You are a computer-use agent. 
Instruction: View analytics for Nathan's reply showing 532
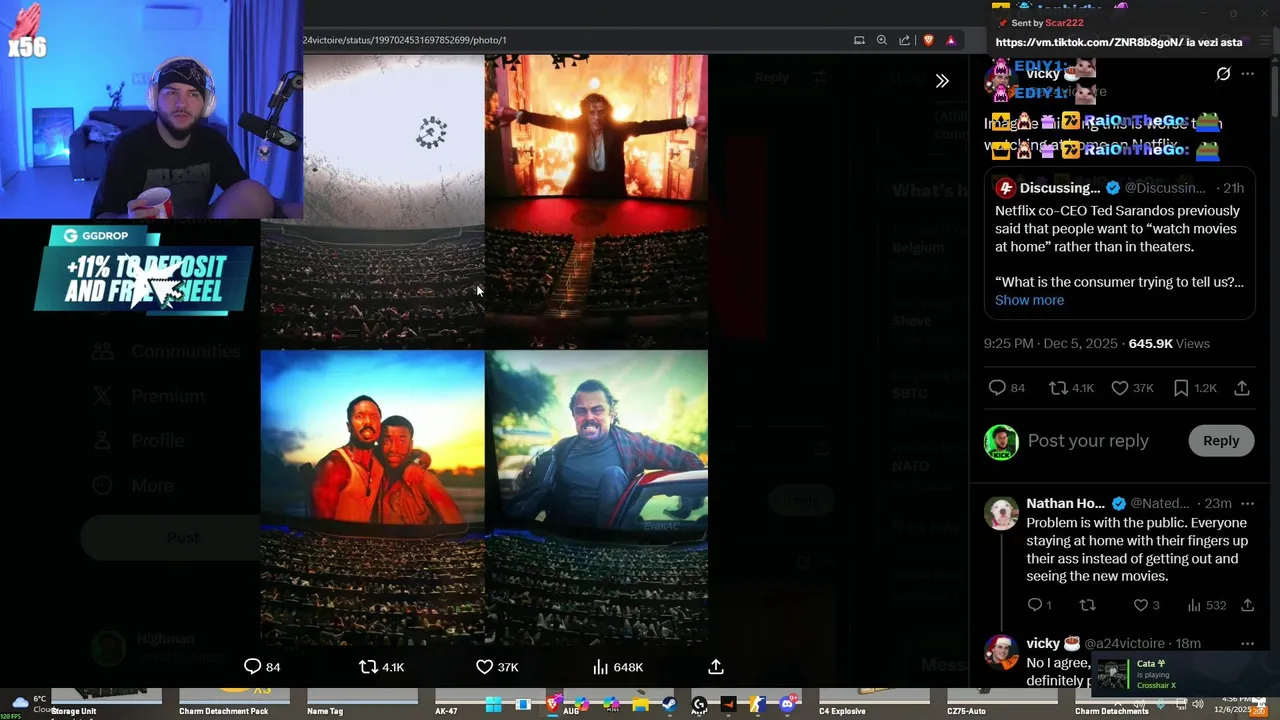(x=1194, y=605)
